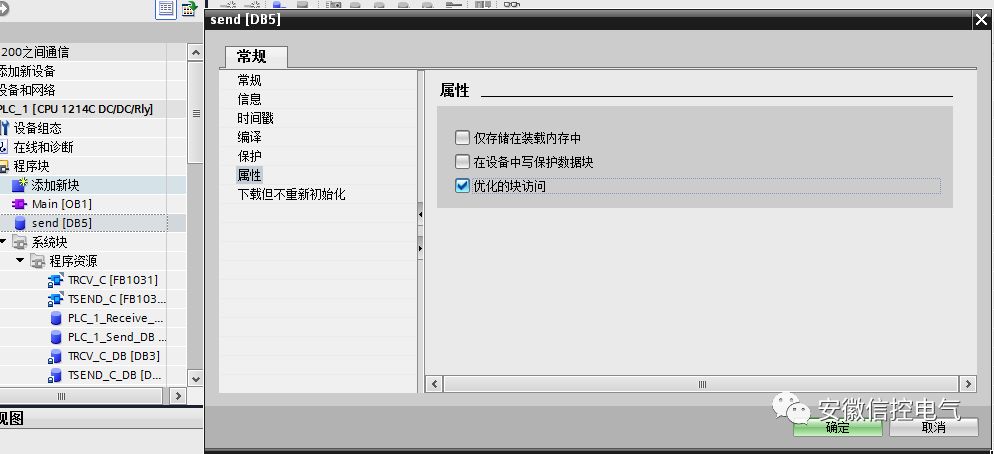Click the upper collapse arrow on the splitter
The height and width of the screenshot is (454, 994).
click(420, 215)
